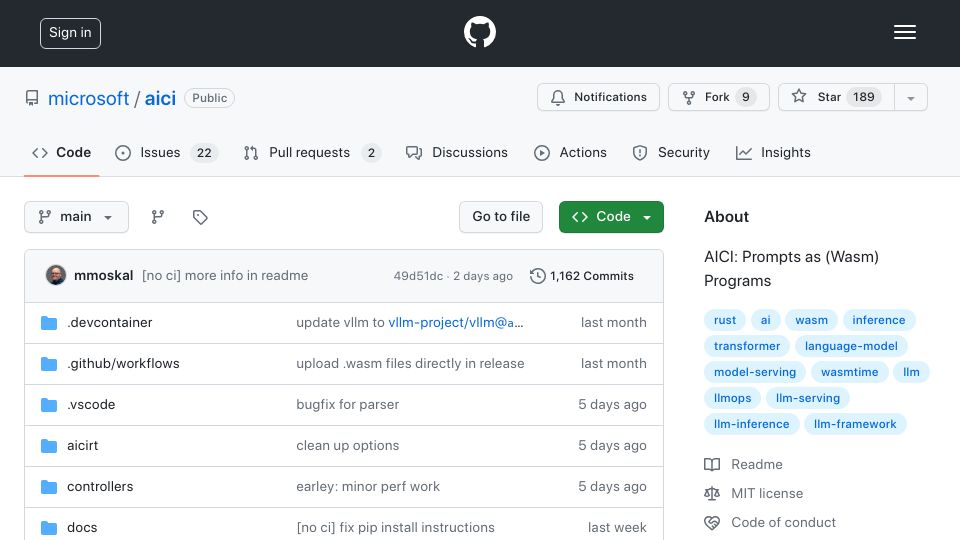Click the language-model topic tag
Image resolution: width=960 pixels, height=540 pixels.
coord(851,346)
